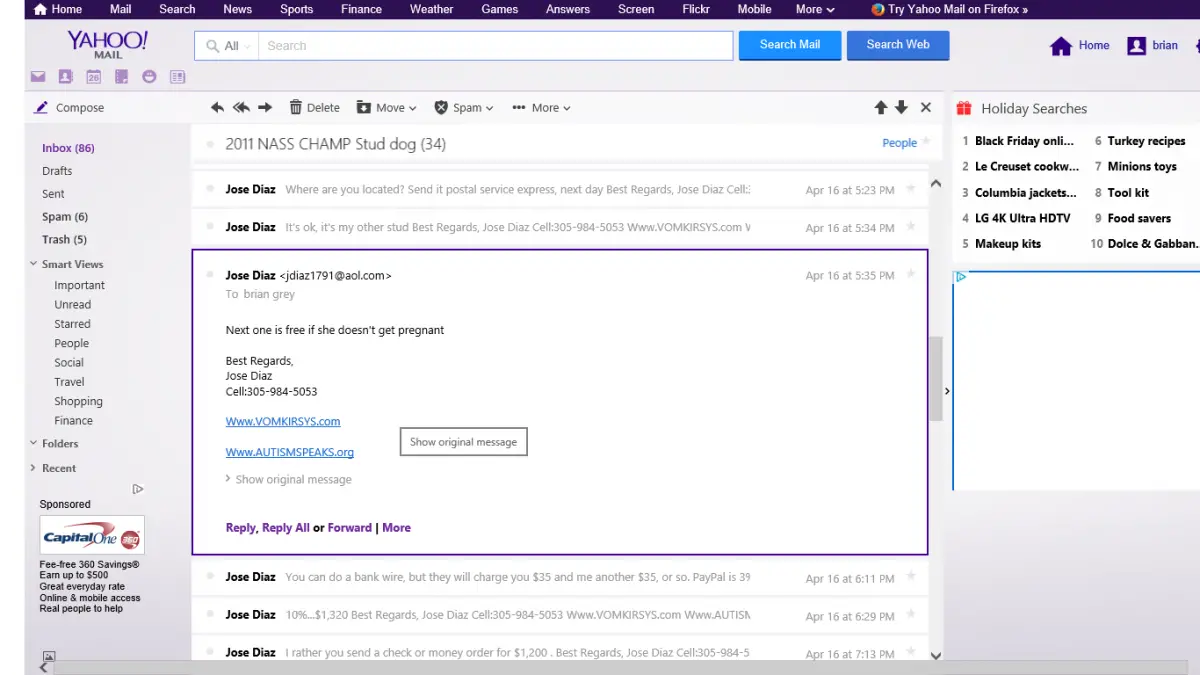1200x675 pixels.
Task: Click into the mail search field
Action: [495, 46]
